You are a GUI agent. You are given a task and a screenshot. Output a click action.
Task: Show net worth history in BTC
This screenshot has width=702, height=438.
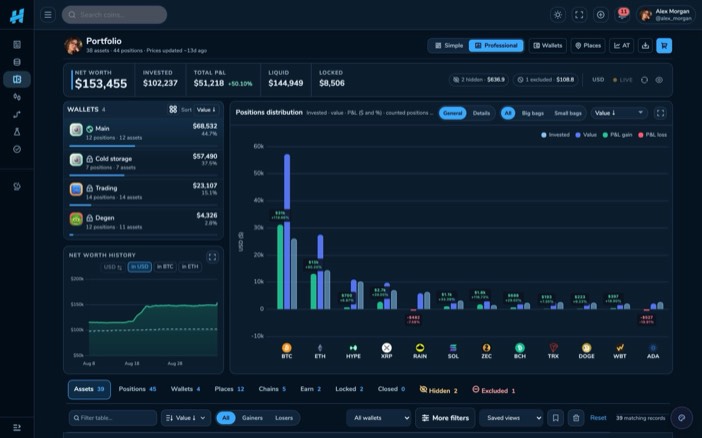point(165,267)
